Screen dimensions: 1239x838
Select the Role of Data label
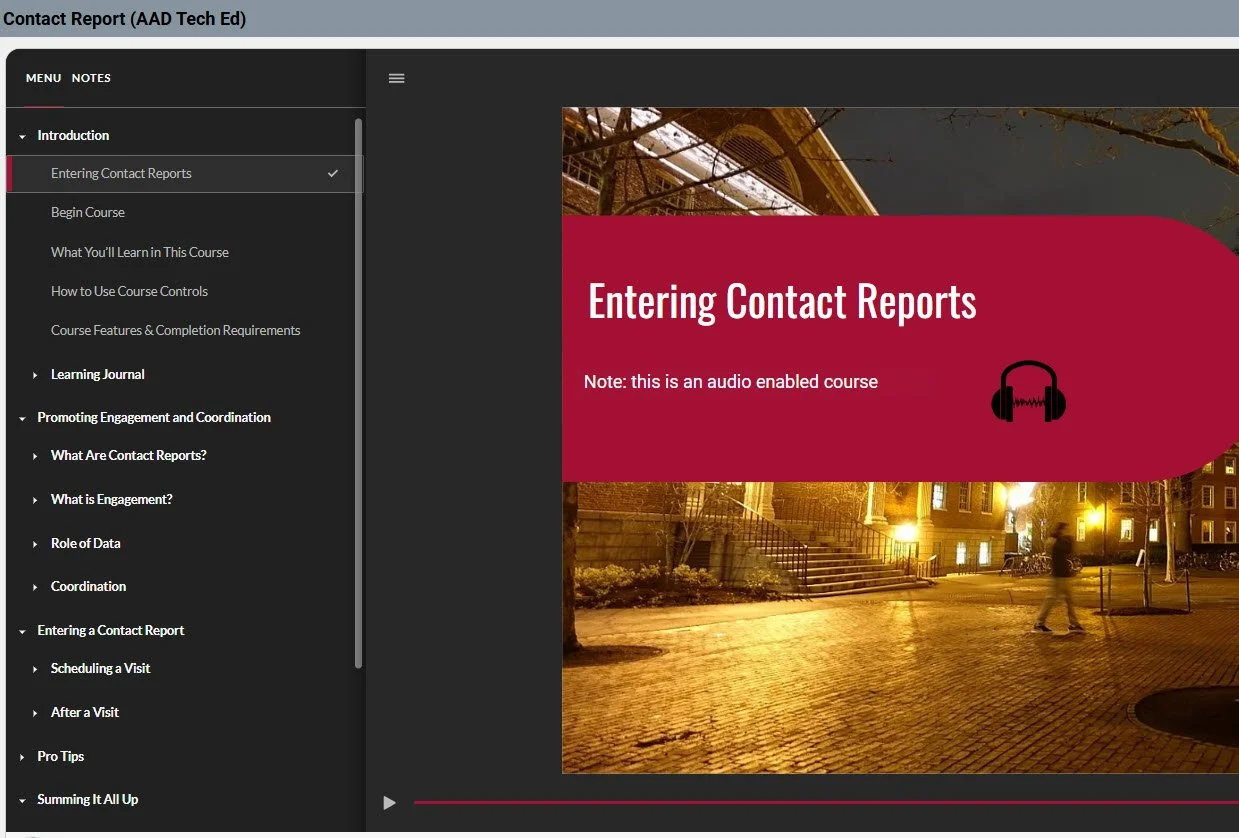[86, 543]
